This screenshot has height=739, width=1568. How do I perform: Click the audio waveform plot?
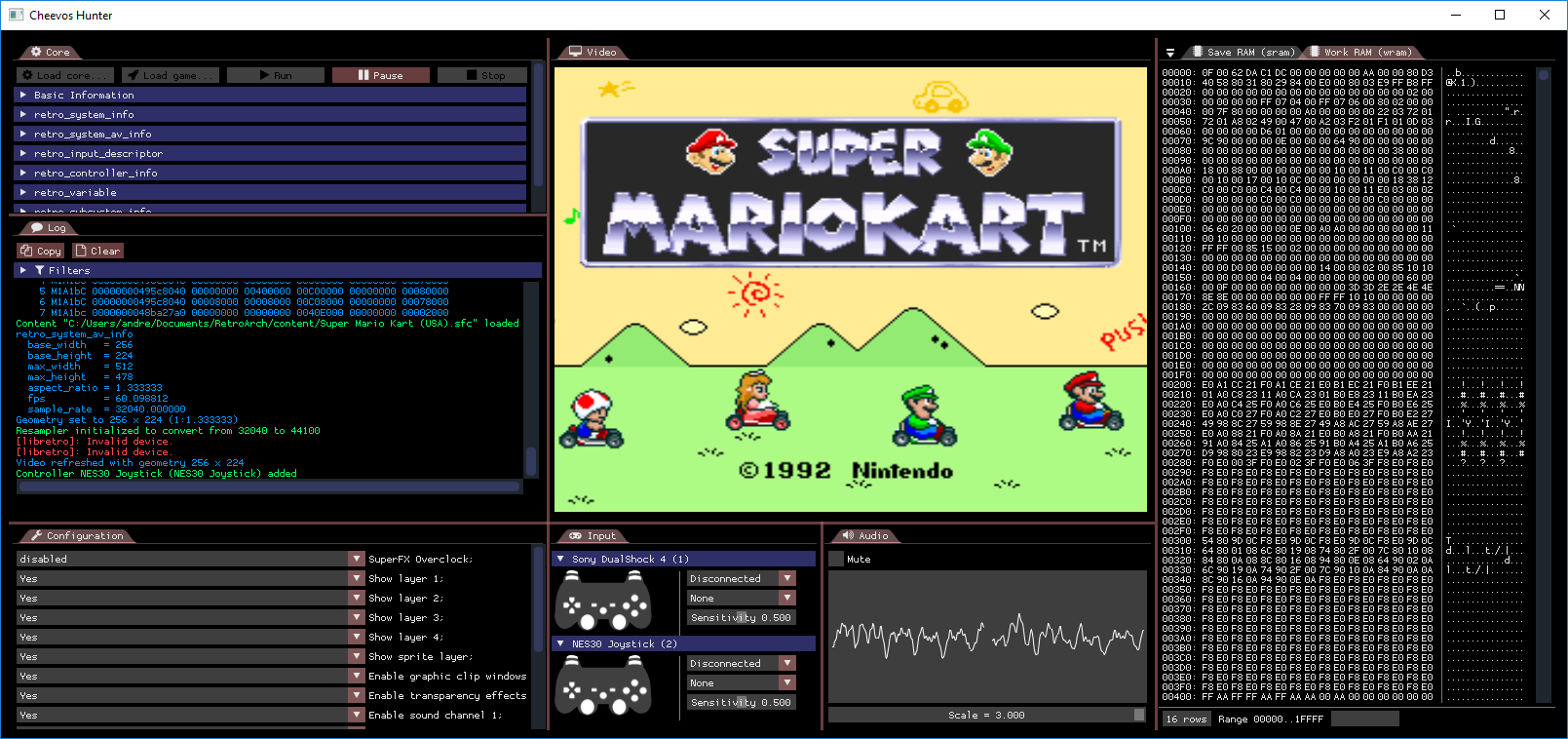tap(987, 637)
